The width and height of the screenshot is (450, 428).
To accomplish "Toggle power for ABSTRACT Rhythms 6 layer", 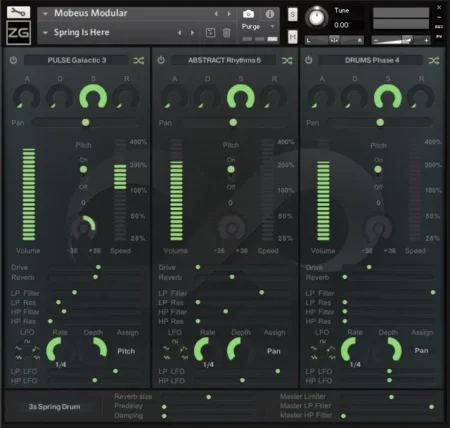I will click(x=161, y=60).
